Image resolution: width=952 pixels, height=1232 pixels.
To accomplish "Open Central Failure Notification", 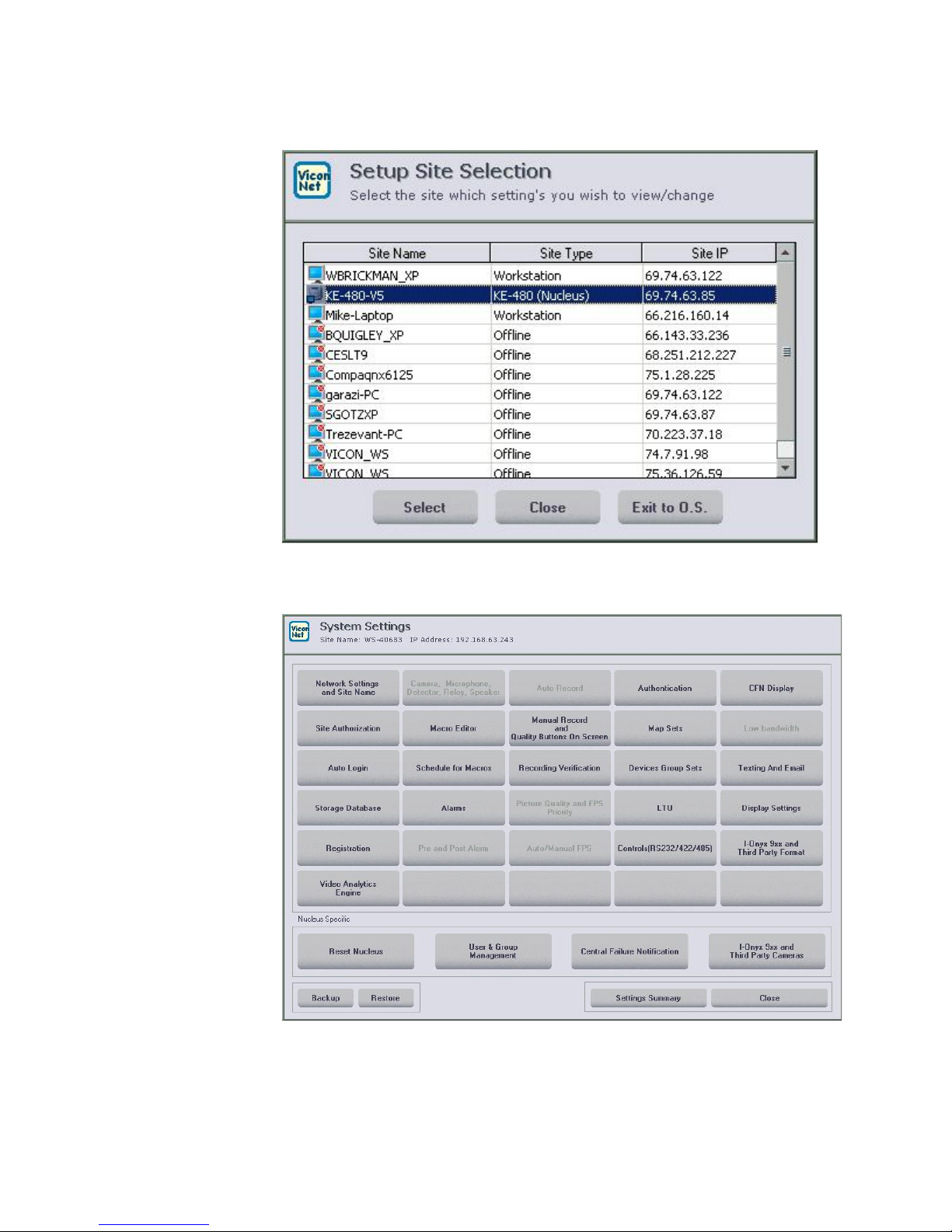I will [629, 951].
